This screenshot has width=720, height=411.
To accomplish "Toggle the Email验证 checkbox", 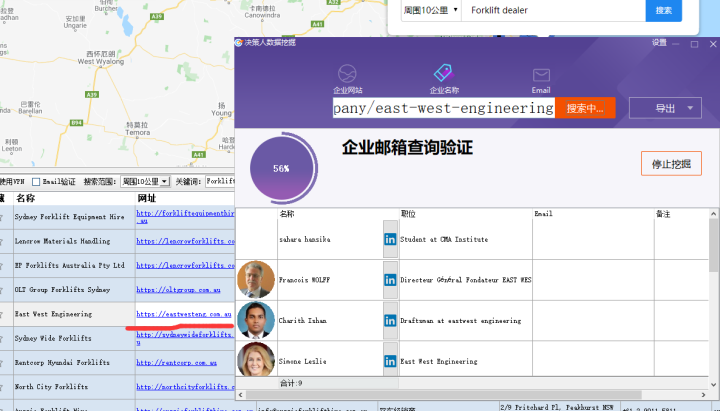I will coord(36,182).
